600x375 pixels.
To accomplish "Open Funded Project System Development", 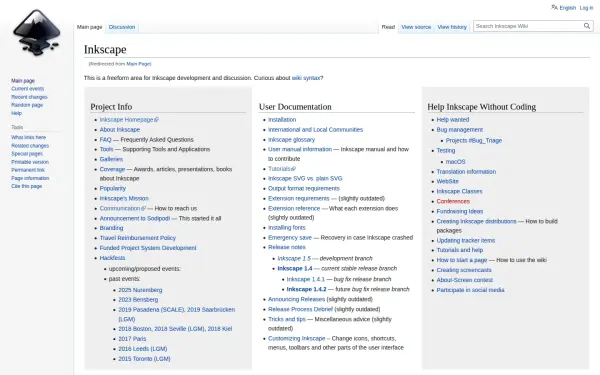I will pos(148,248).
